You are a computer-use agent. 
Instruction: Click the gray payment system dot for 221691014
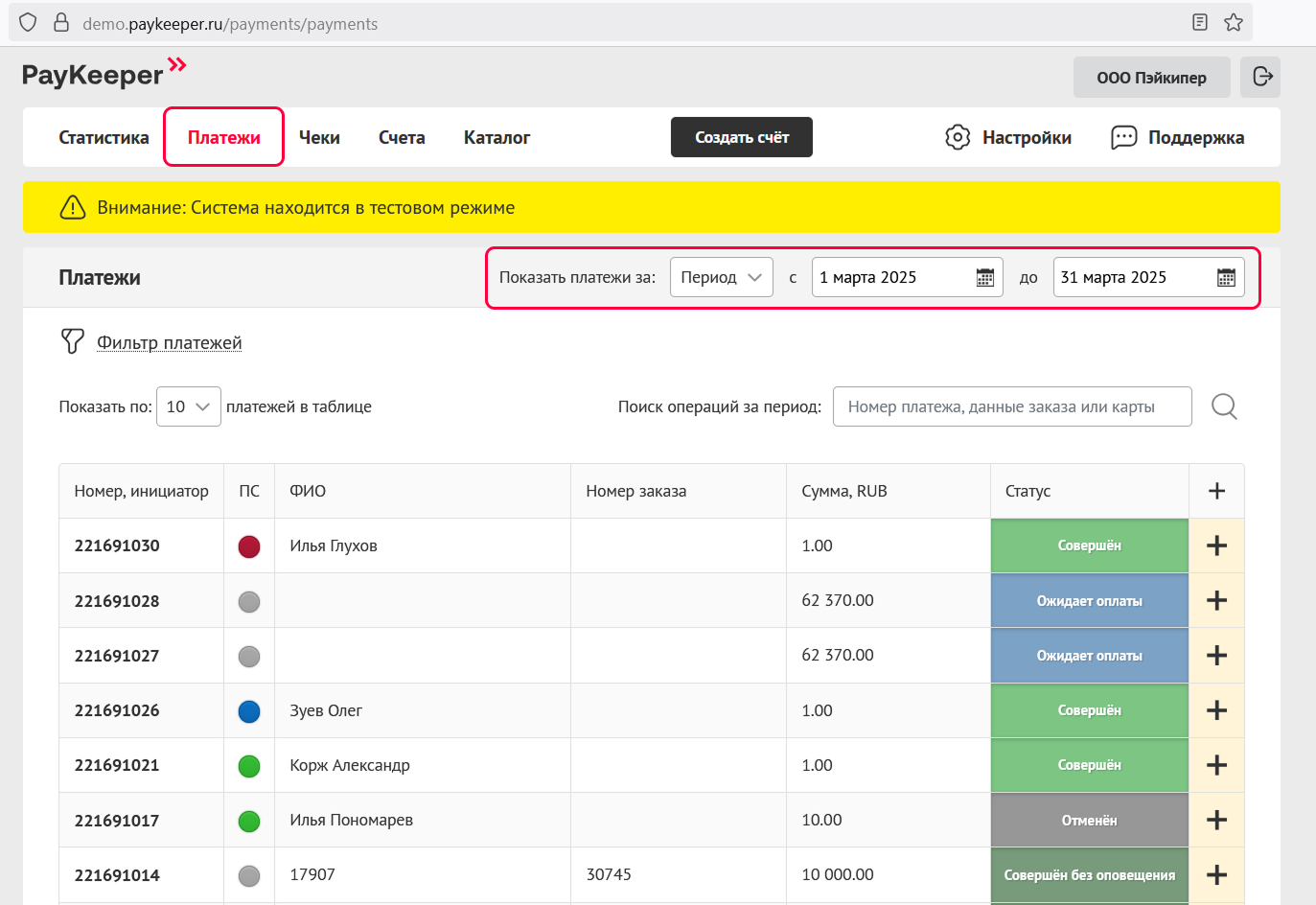[x=249, y=875]
